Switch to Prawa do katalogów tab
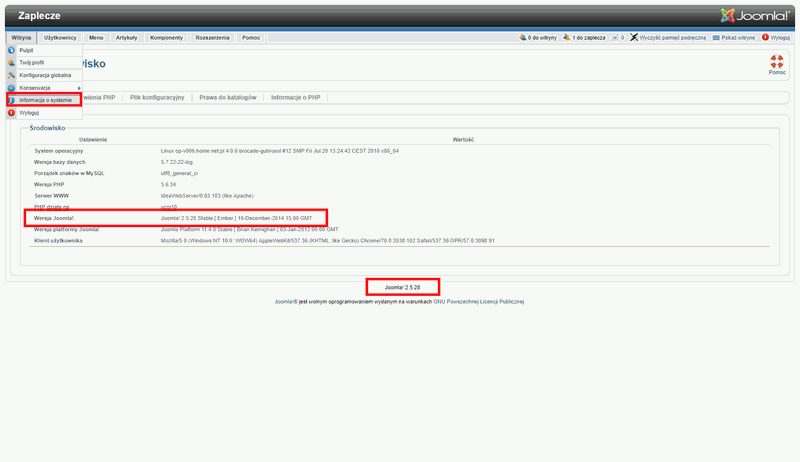This screenshot has width=800, height=462. (x=228, y=97)
